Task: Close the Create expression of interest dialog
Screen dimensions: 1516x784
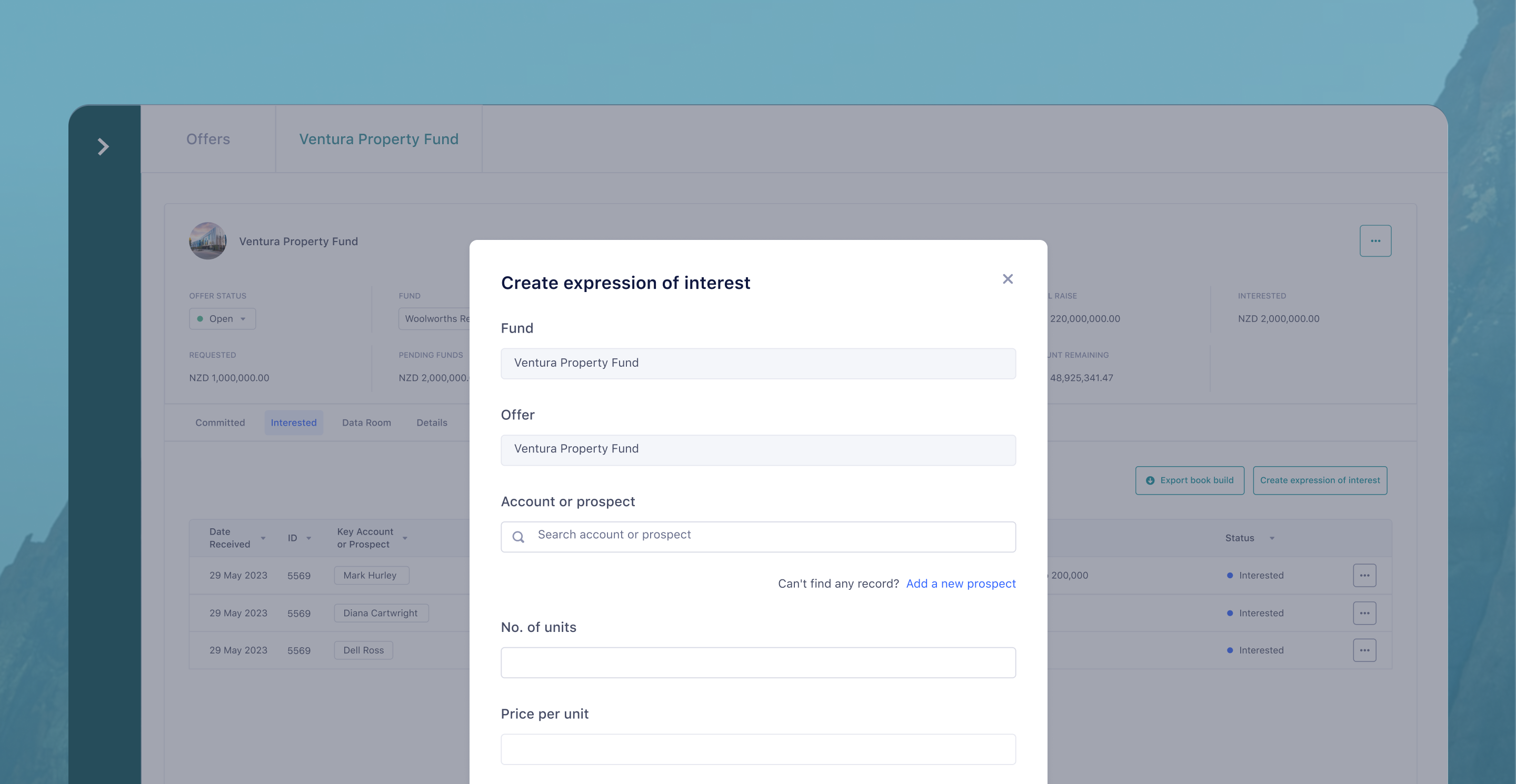Action: point(1008,279)
